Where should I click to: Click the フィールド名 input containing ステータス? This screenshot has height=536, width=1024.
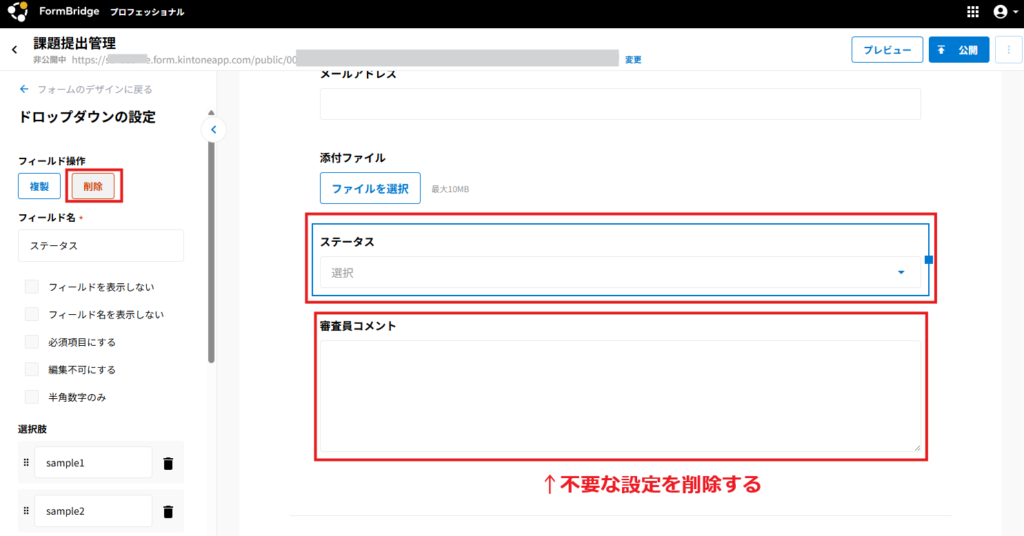(101, 245)
